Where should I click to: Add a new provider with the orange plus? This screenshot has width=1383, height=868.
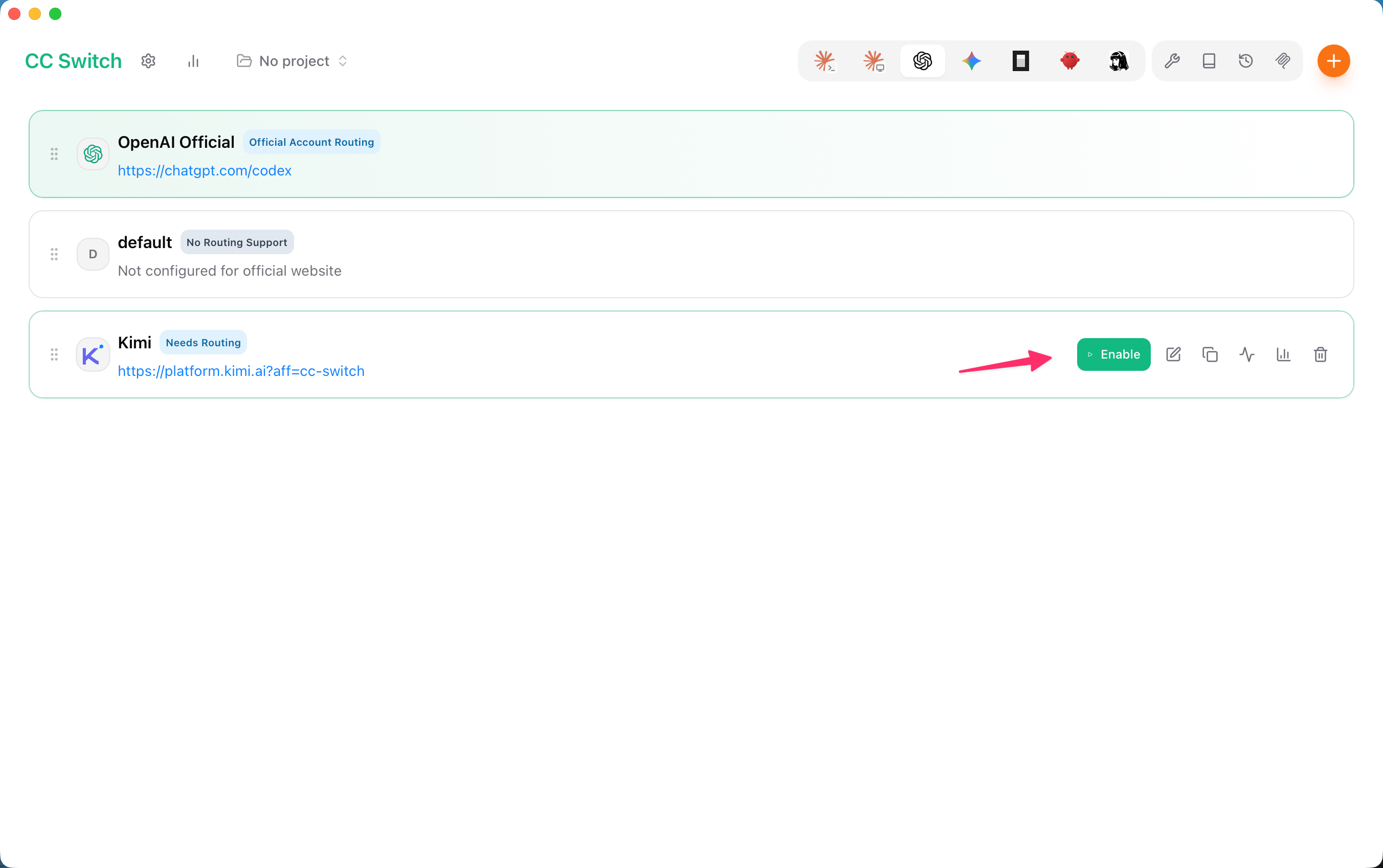point(1333,61)
